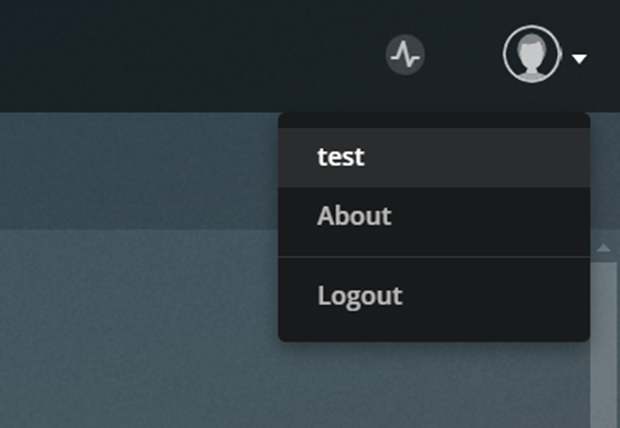The width and height of the screenshot is (620, 428).
Task: Click the scrollbar up arrow
Action: pos(604,248)
